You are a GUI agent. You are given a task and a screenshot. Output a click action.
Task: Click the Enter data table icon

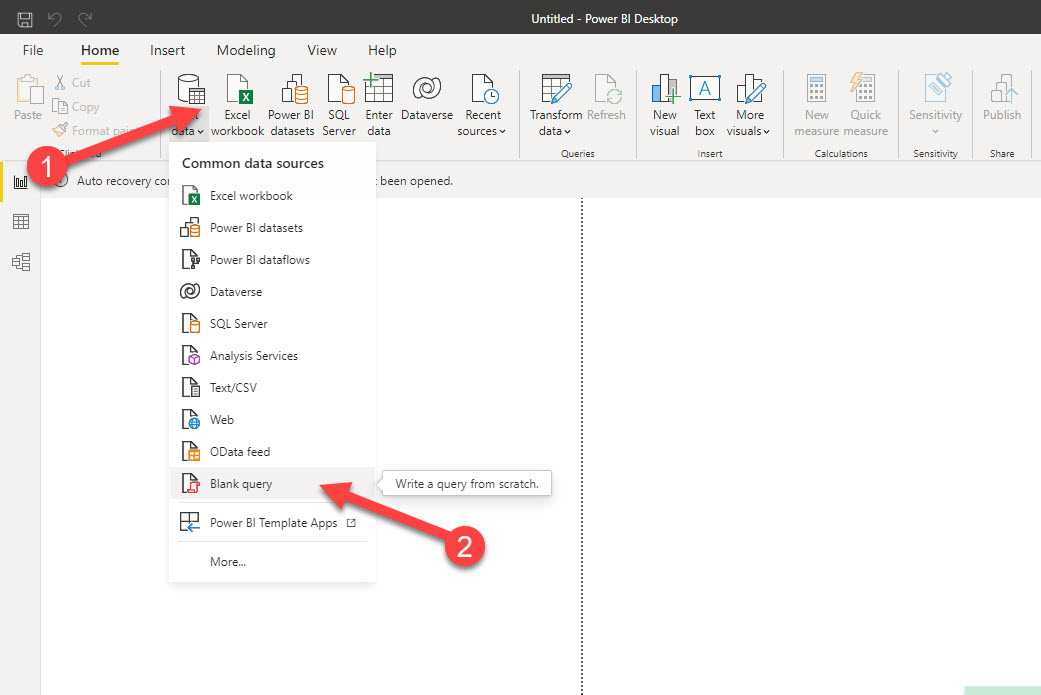click(378, 88)
